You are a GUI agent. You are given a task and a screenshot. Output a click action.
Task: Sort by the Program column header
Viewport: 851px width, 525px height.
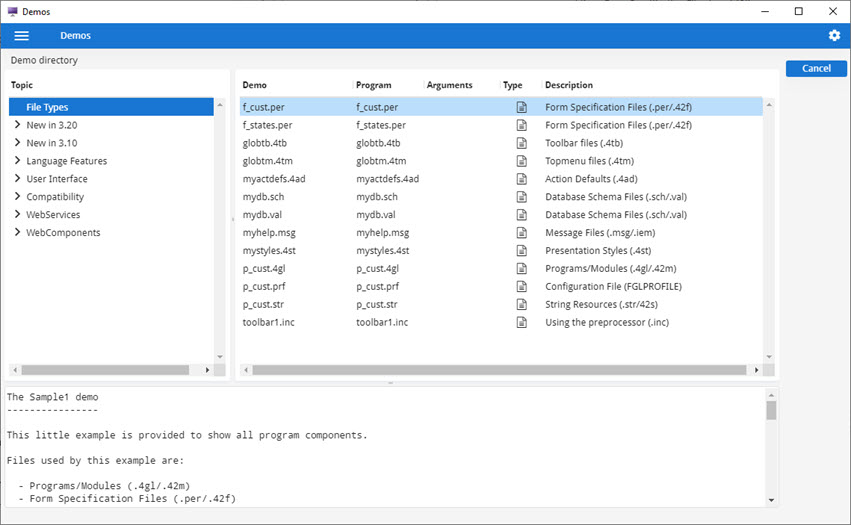tap(373, 85)
